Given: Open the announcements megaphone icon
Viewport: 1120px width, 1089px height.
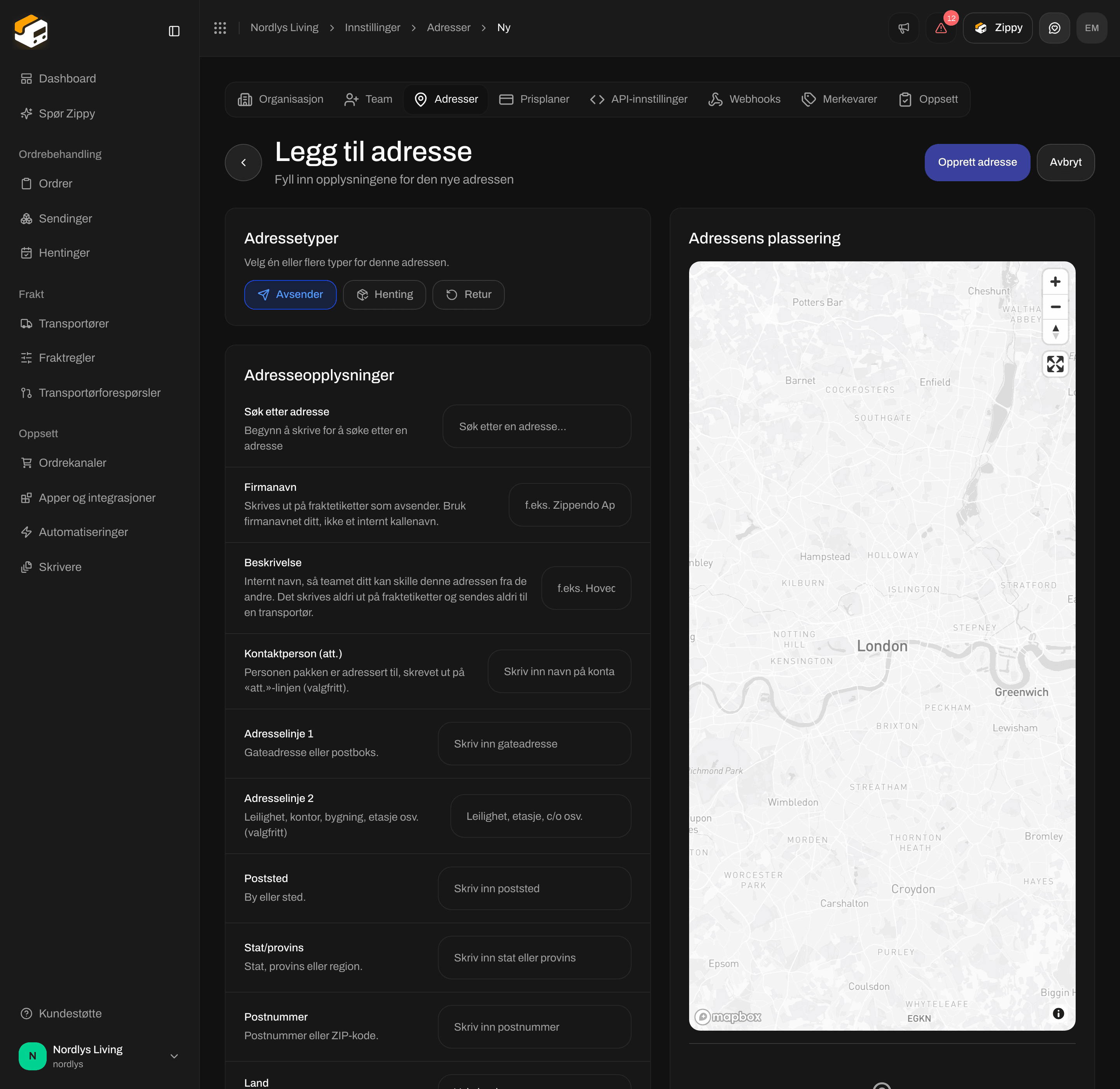Looking at the screenshot, I should (x=904, y=28).
